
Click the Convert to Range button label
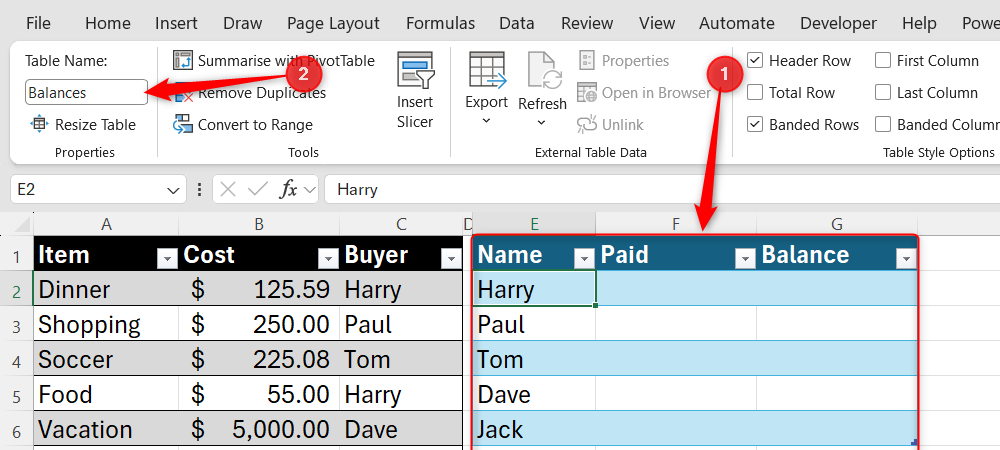255,125
